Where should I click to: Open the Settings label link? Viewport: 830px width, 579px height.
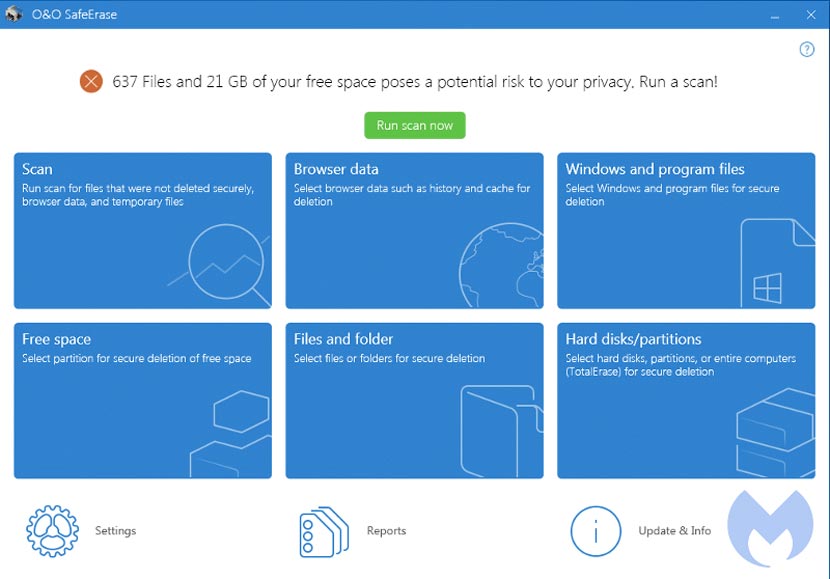(x=115, y=531)
